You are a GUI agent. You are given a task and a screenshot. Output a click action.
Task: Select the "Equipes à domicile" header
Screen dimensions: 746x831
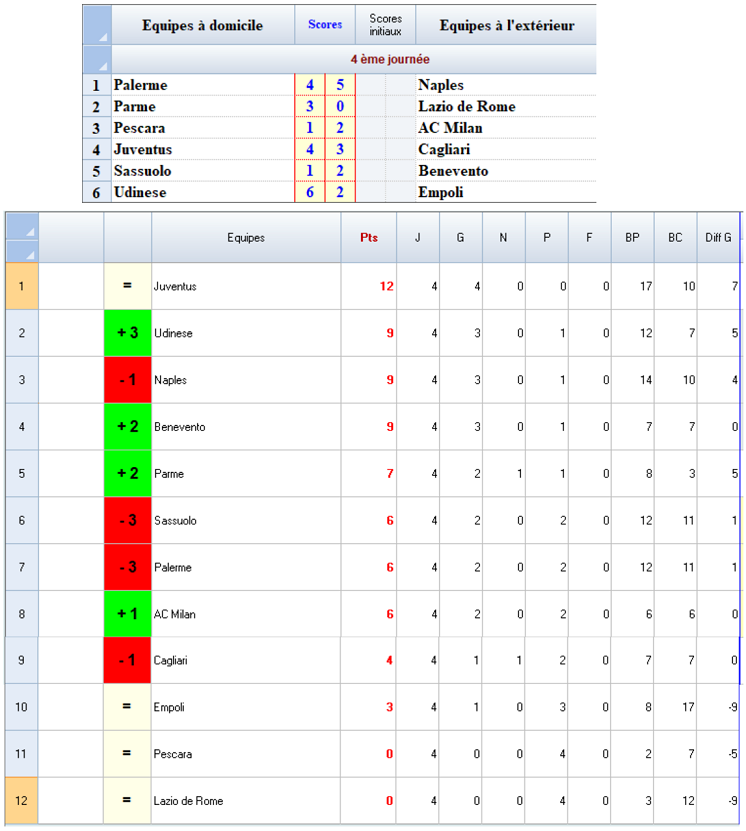click(202, 25)
